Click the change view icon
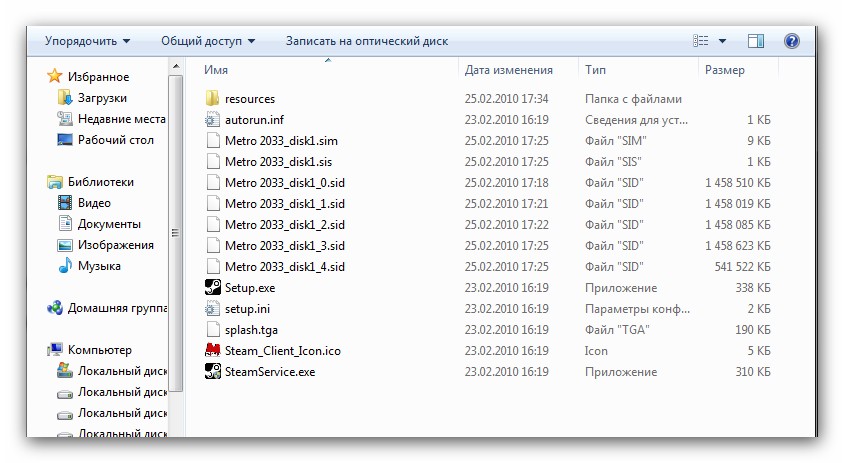 coord(700,41)
